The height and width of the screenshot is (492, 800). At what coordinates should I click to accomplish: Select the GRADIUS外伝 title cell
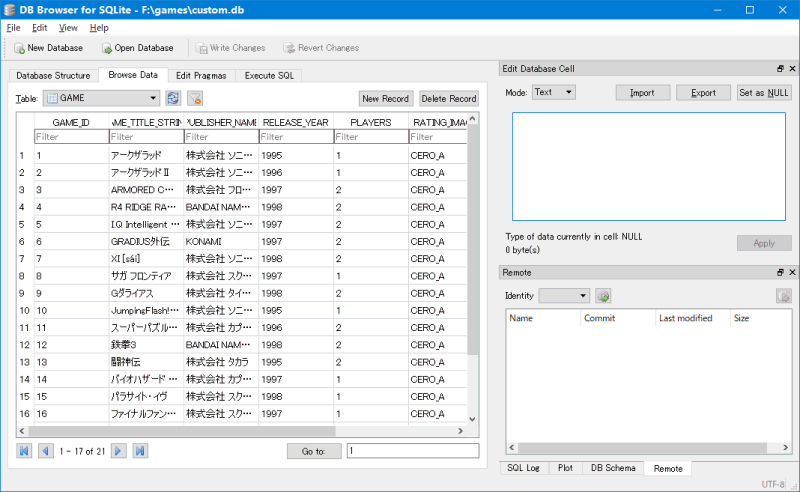click(146, 241)
